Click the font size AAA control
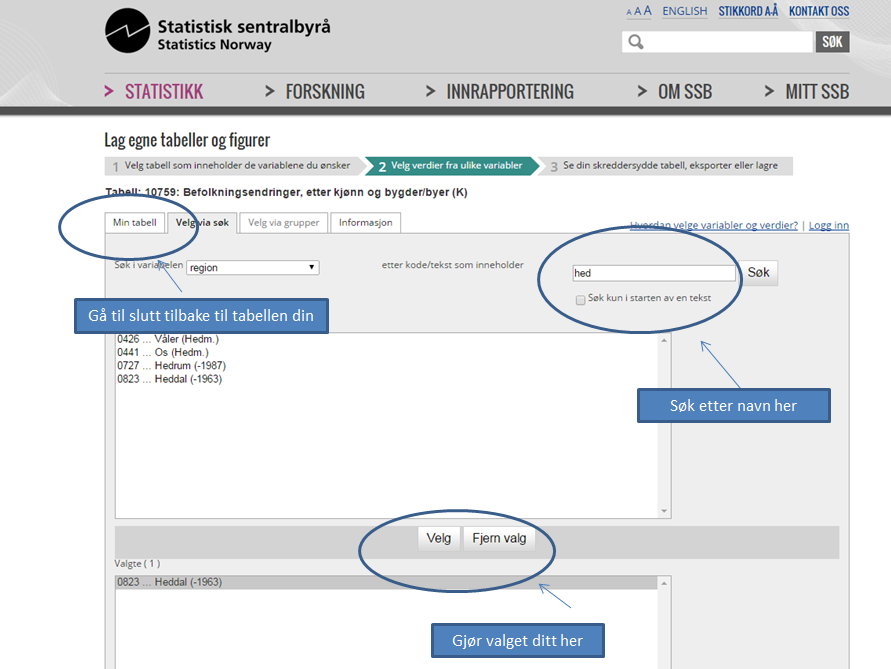This screenshot has height=669, width=891. [639, 11]
